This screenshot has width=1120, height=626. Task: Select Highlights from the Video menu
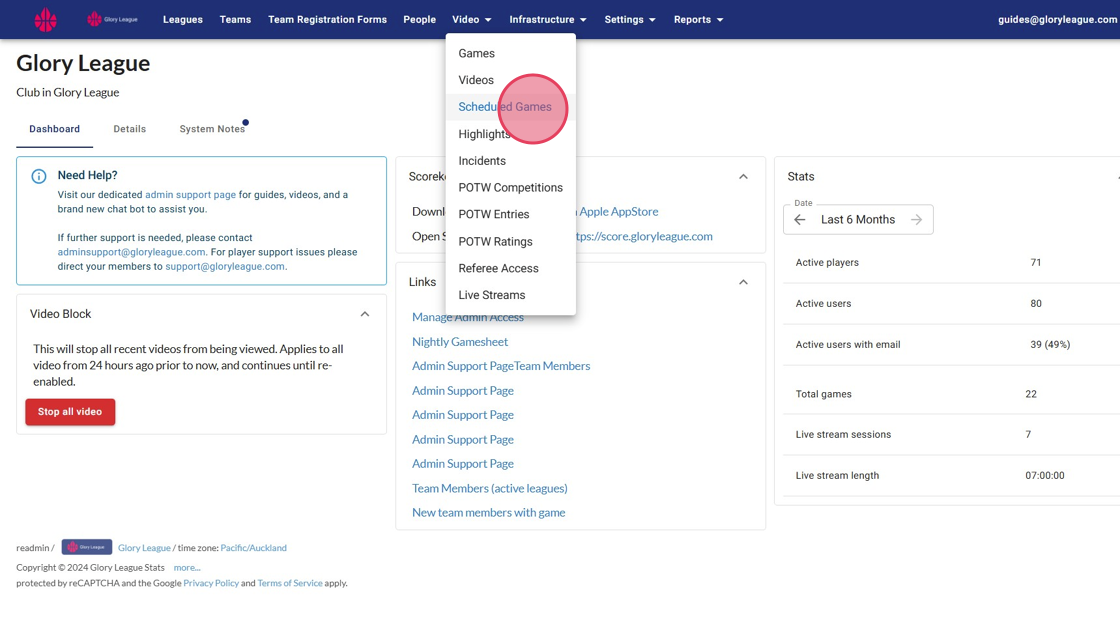click(x=511, y=134)
